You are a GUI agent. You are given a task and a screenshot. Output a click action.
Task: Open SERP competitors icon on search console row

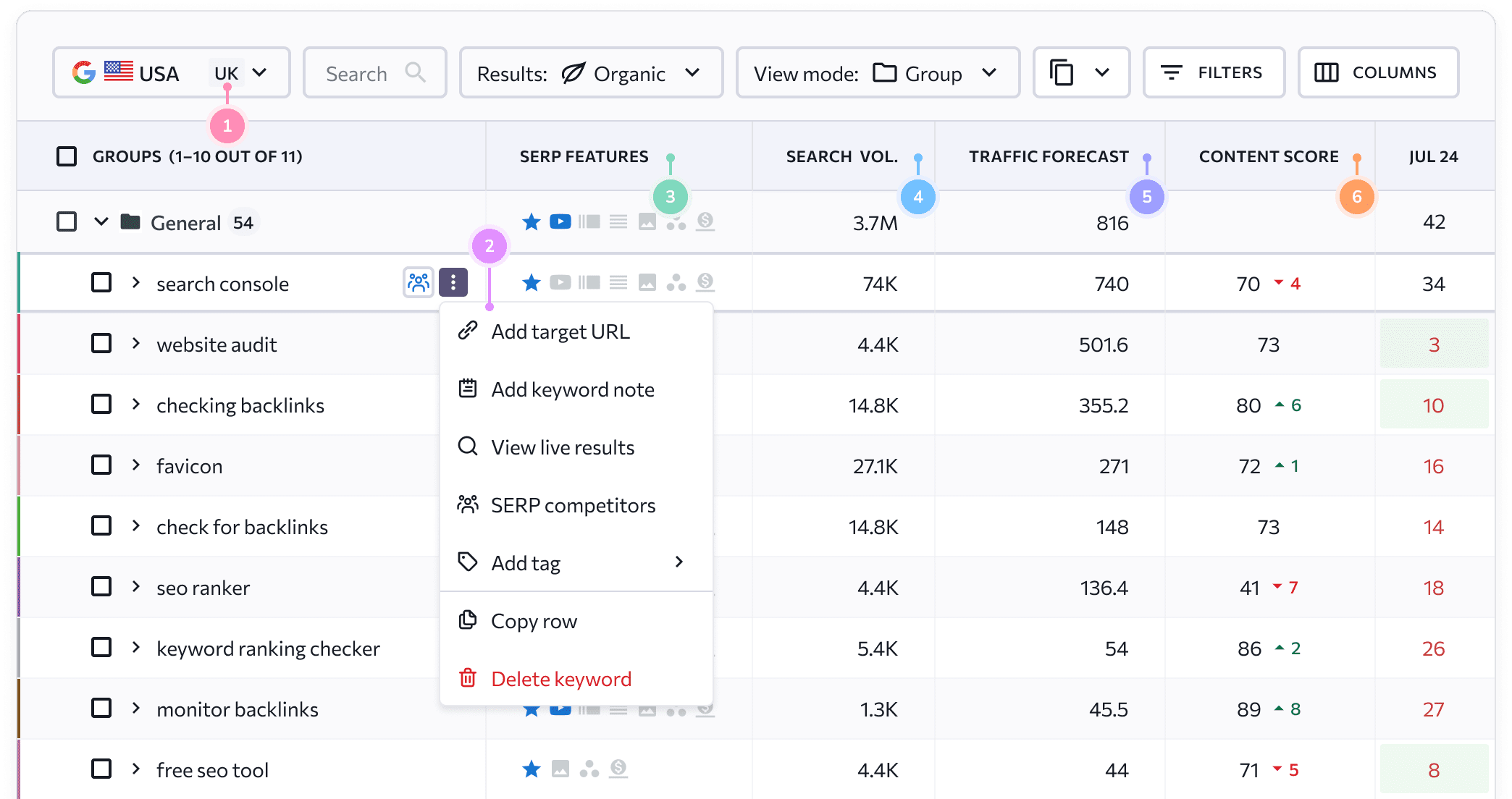tap(419, 282)
